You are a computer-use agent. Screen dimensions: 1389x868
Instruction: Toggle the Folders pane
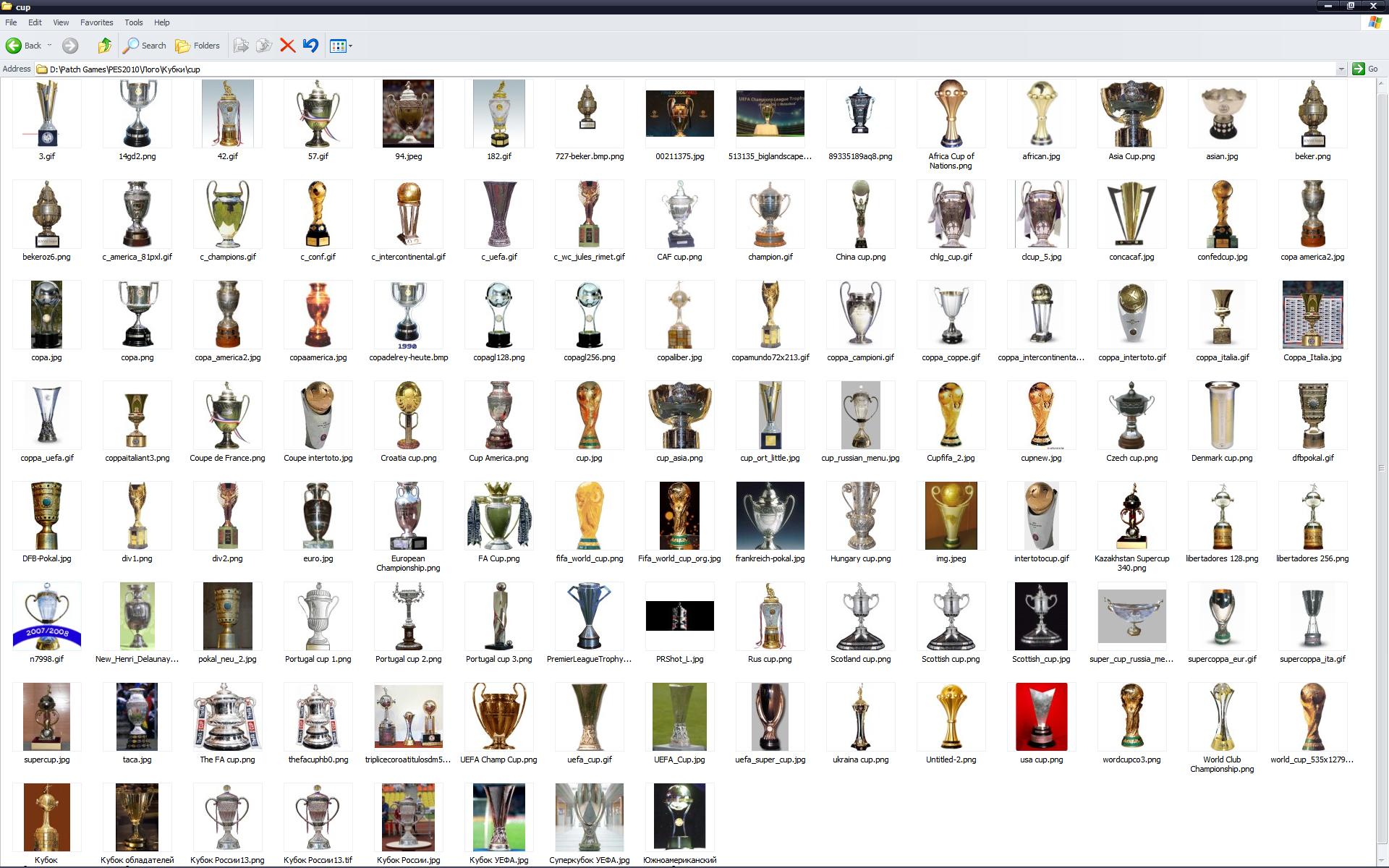click(x=197, y=46)
